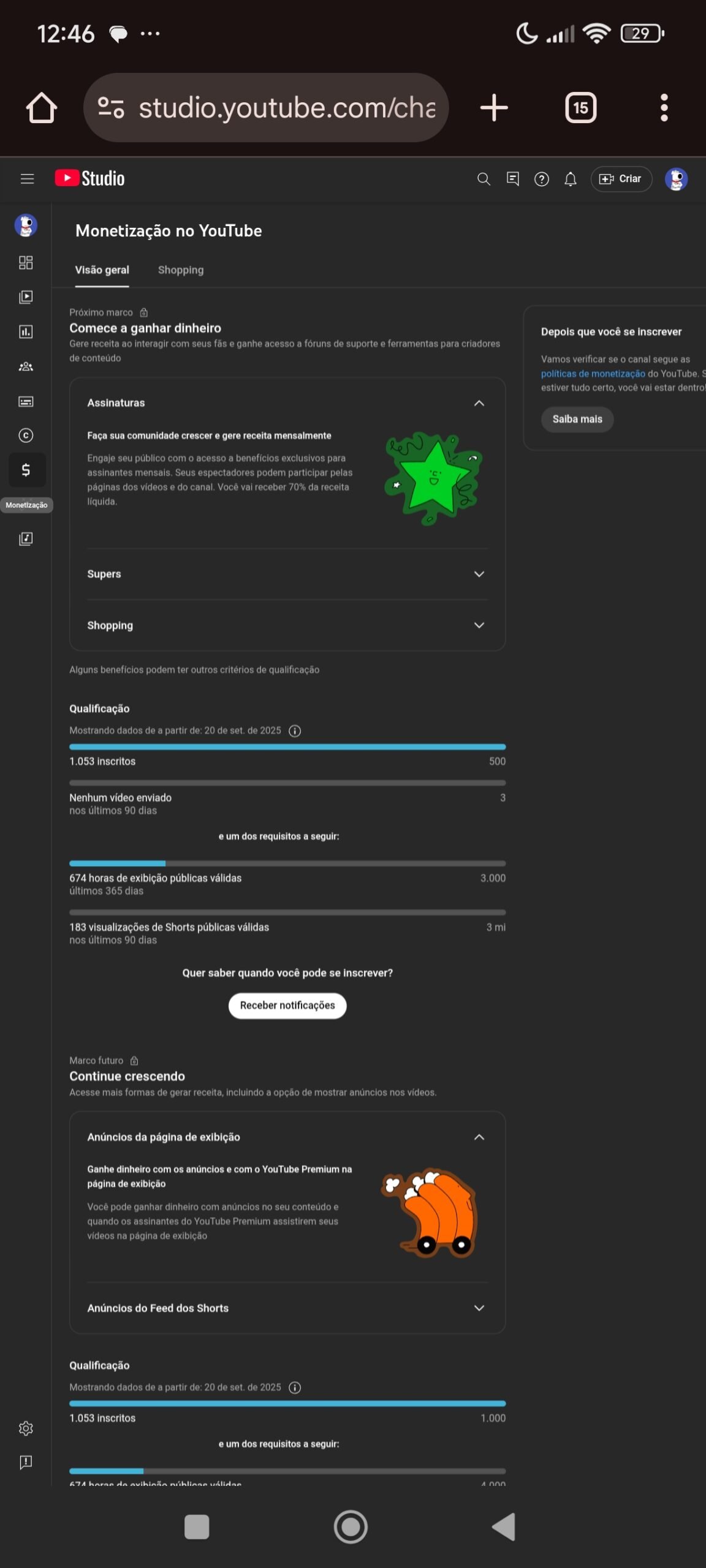Open Copyright icon in sidebar

pos(26,435)
